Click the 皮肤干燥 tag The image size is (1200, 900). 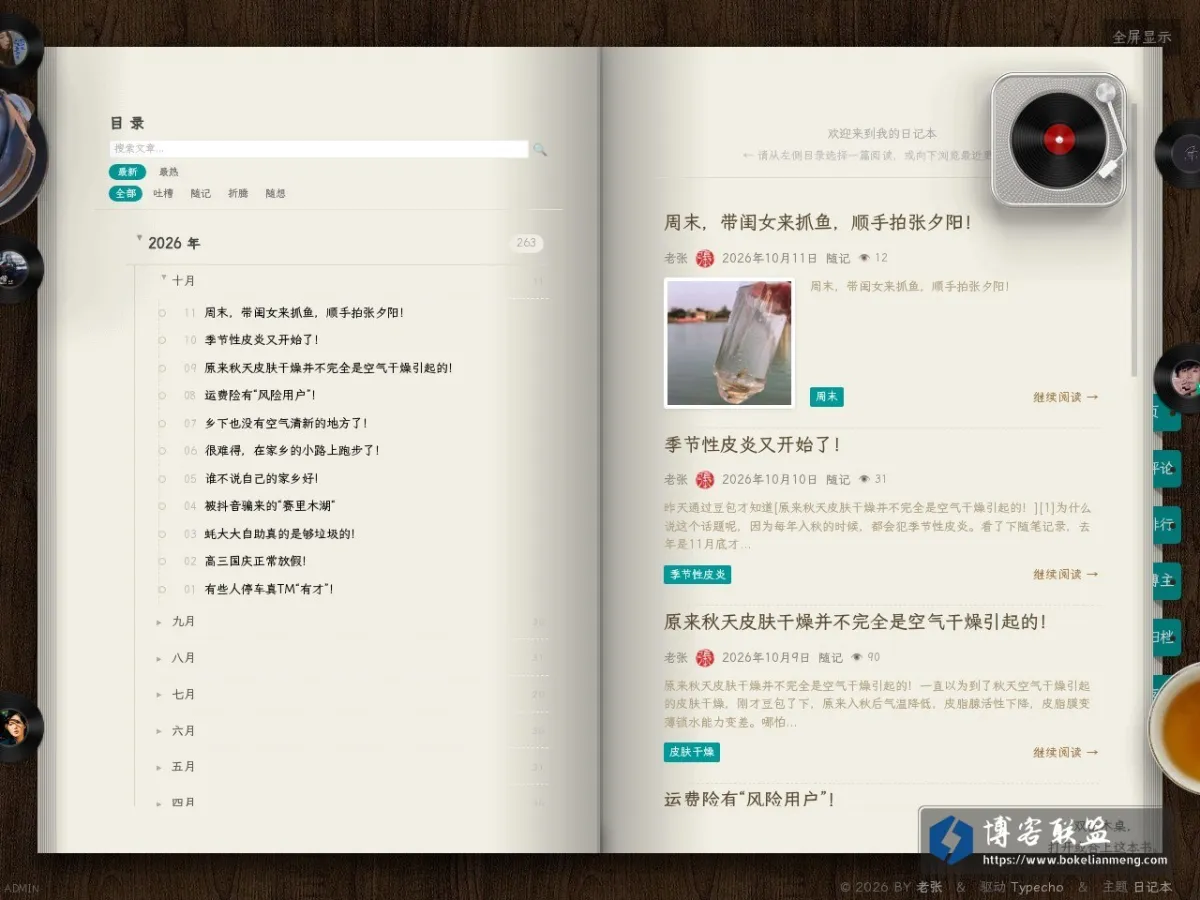click(x=692, y=752)
